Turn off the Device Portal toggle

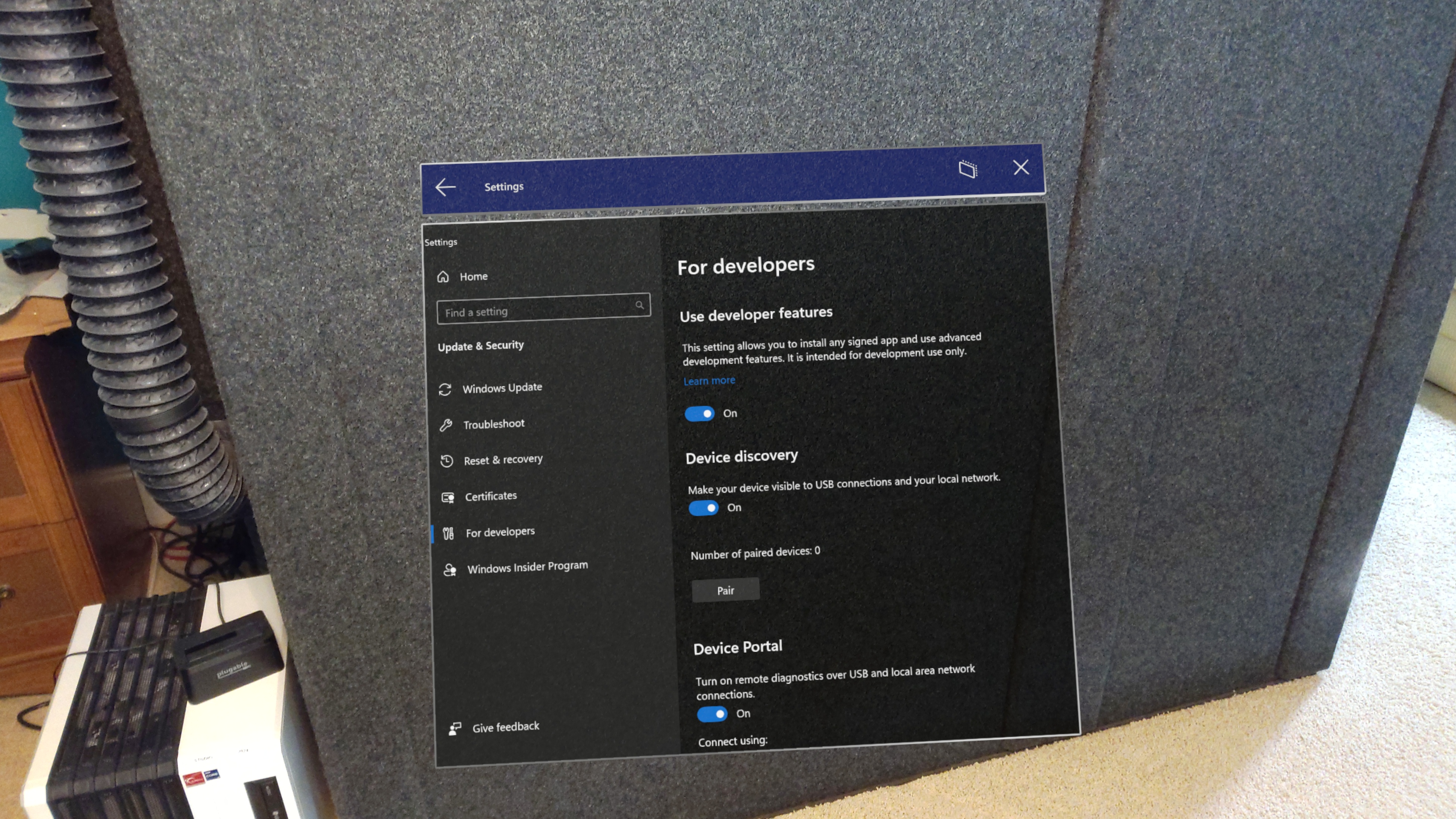point(712,714)
